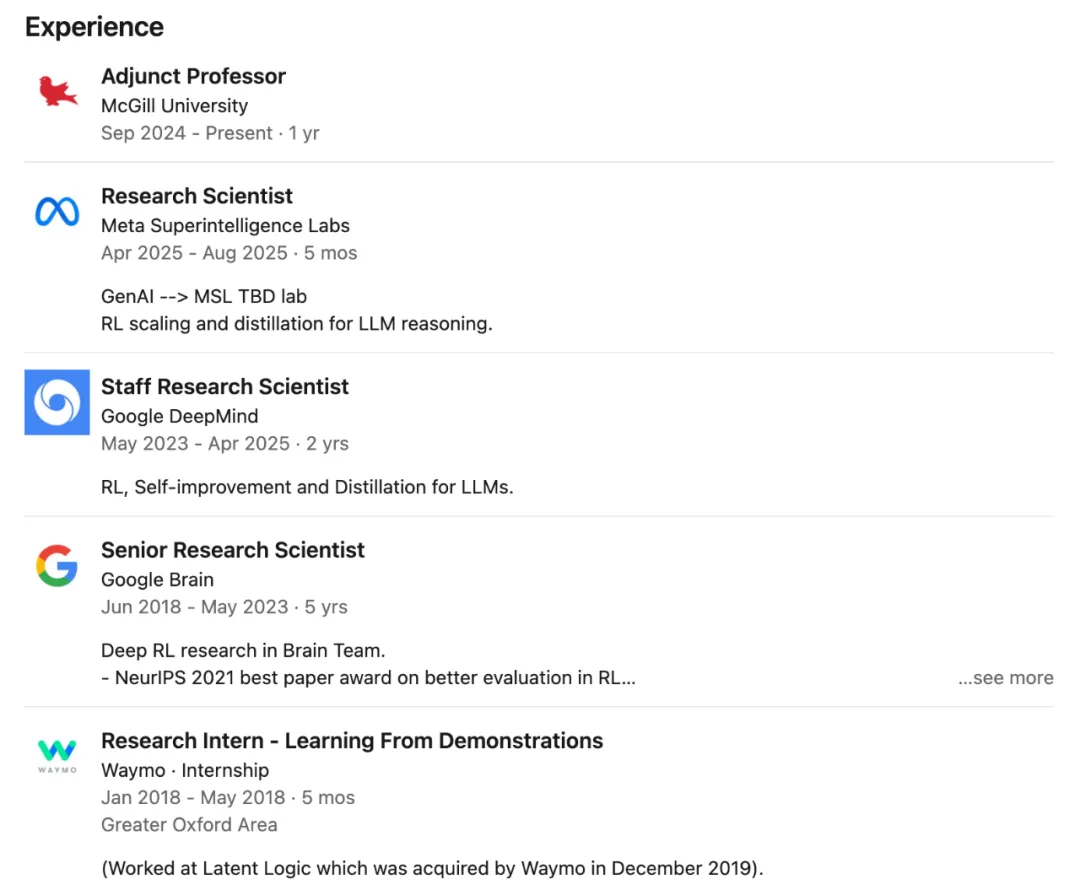Open the Waymo logo icon
The image size is (1080, 890).
(57, 755)
